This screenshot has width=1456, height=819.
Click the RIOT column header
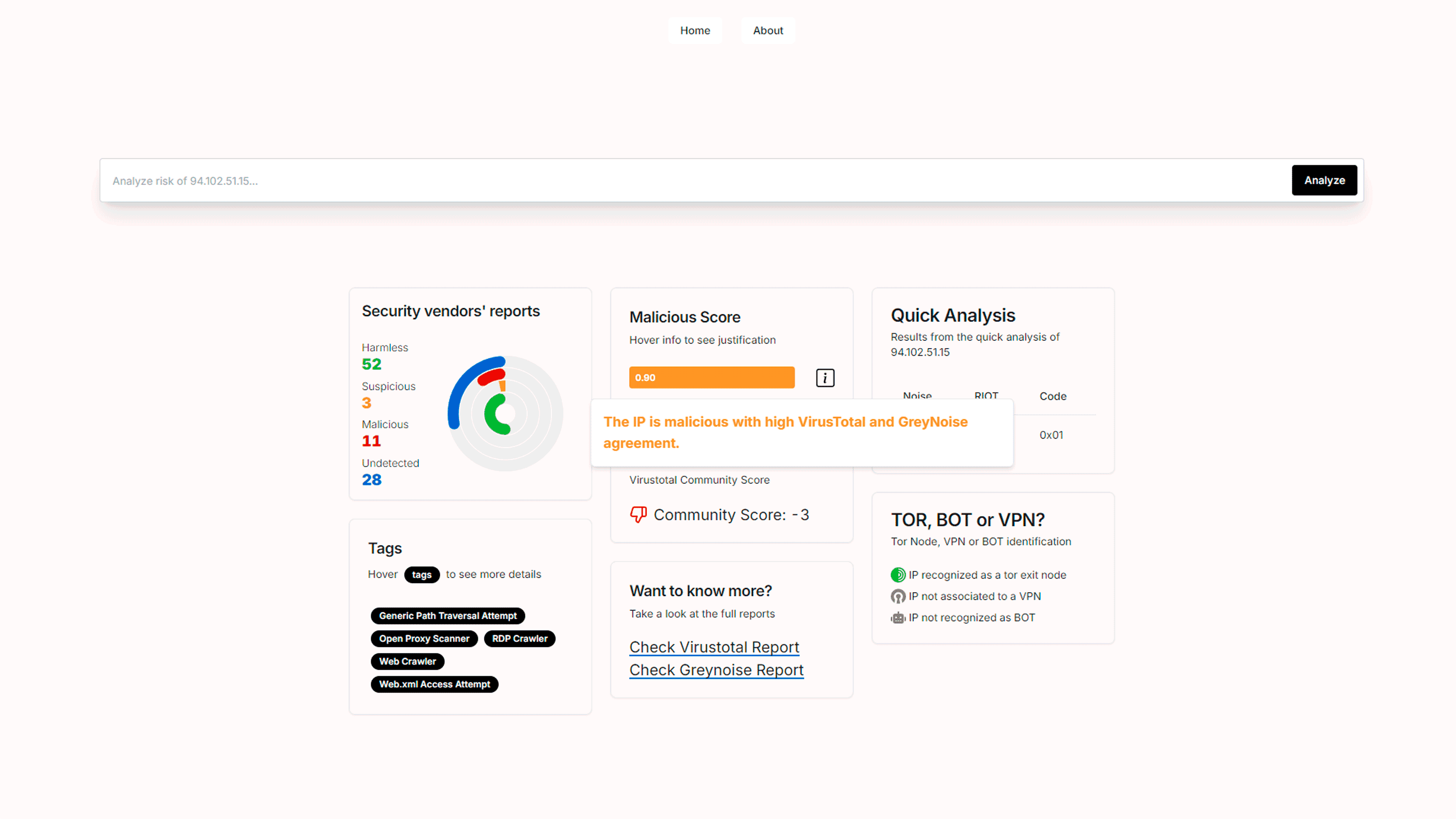click(986, 395)
